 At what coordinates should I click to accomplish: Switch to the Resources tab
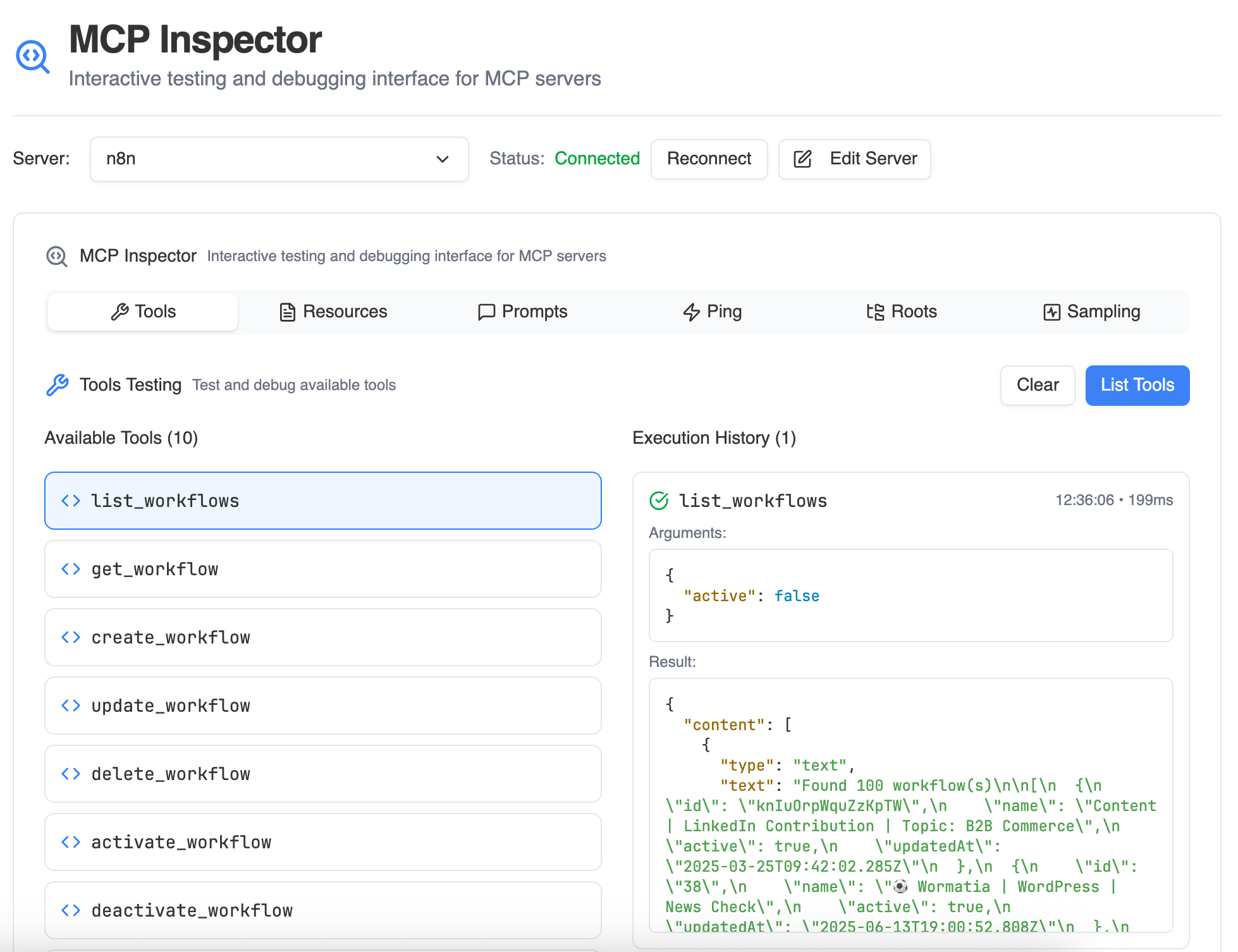[x=333, y=312]
